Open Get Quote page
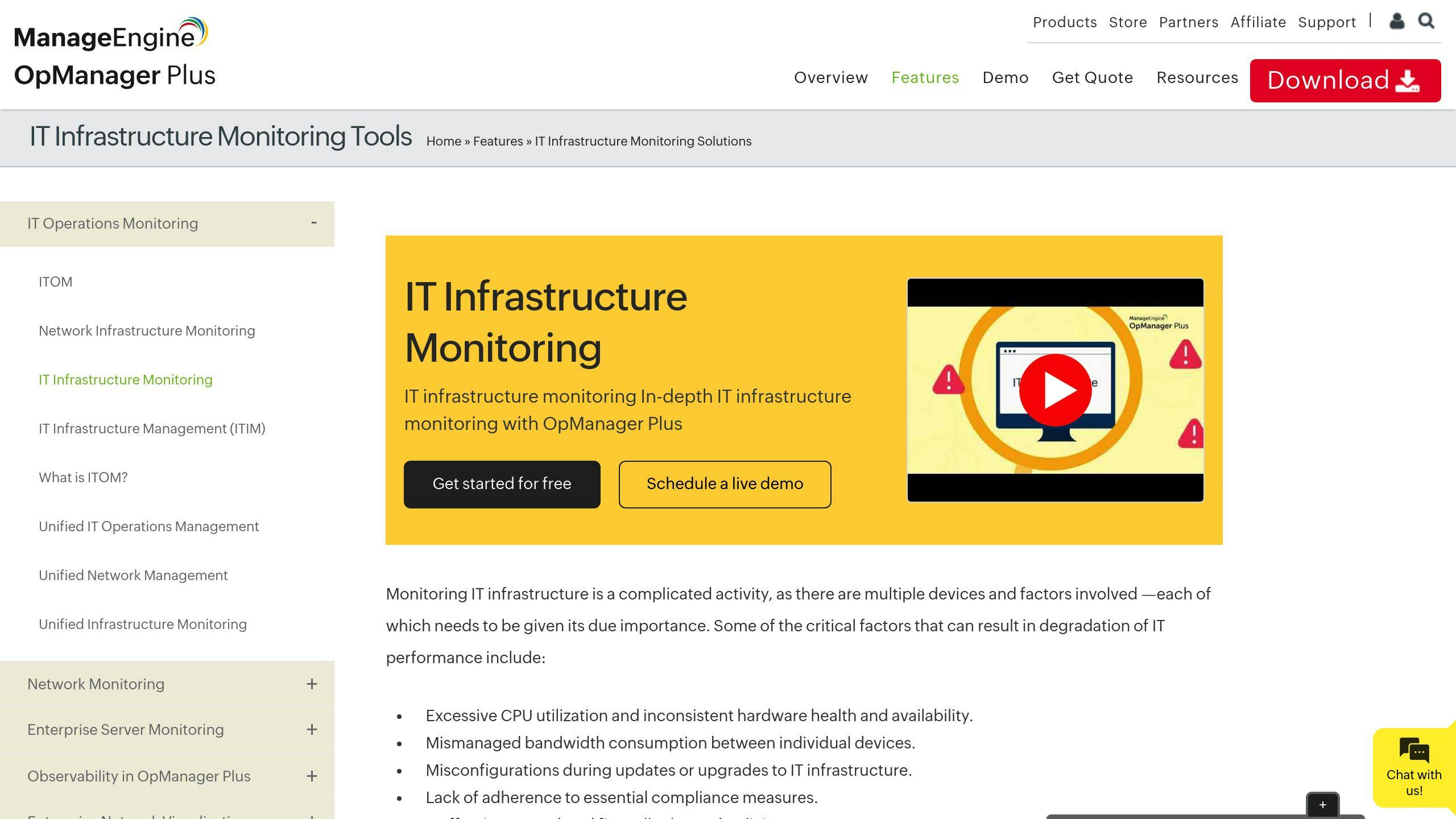 tap(1093, 77)
